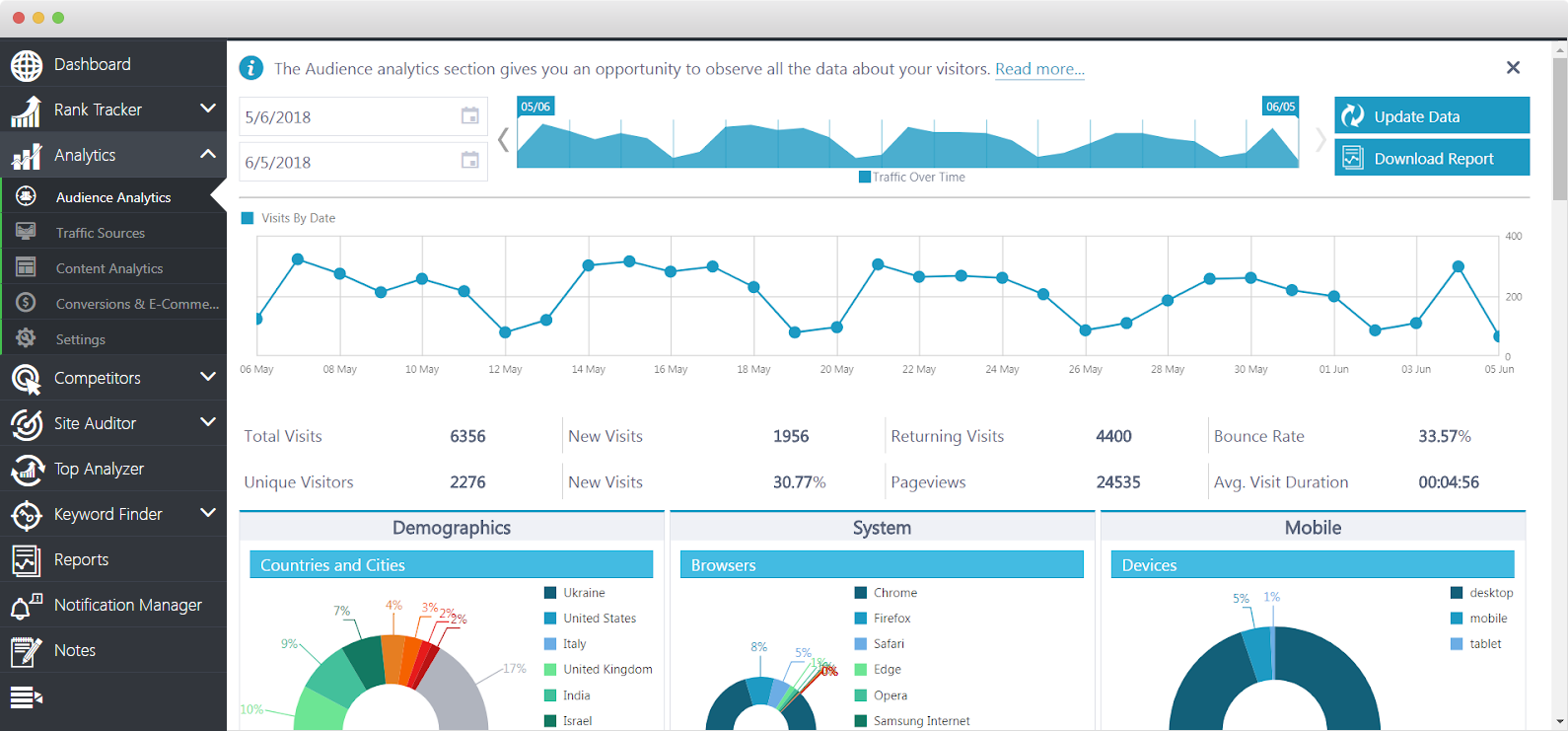Select Conversions & E-Comme... submenu

[113, 303]
